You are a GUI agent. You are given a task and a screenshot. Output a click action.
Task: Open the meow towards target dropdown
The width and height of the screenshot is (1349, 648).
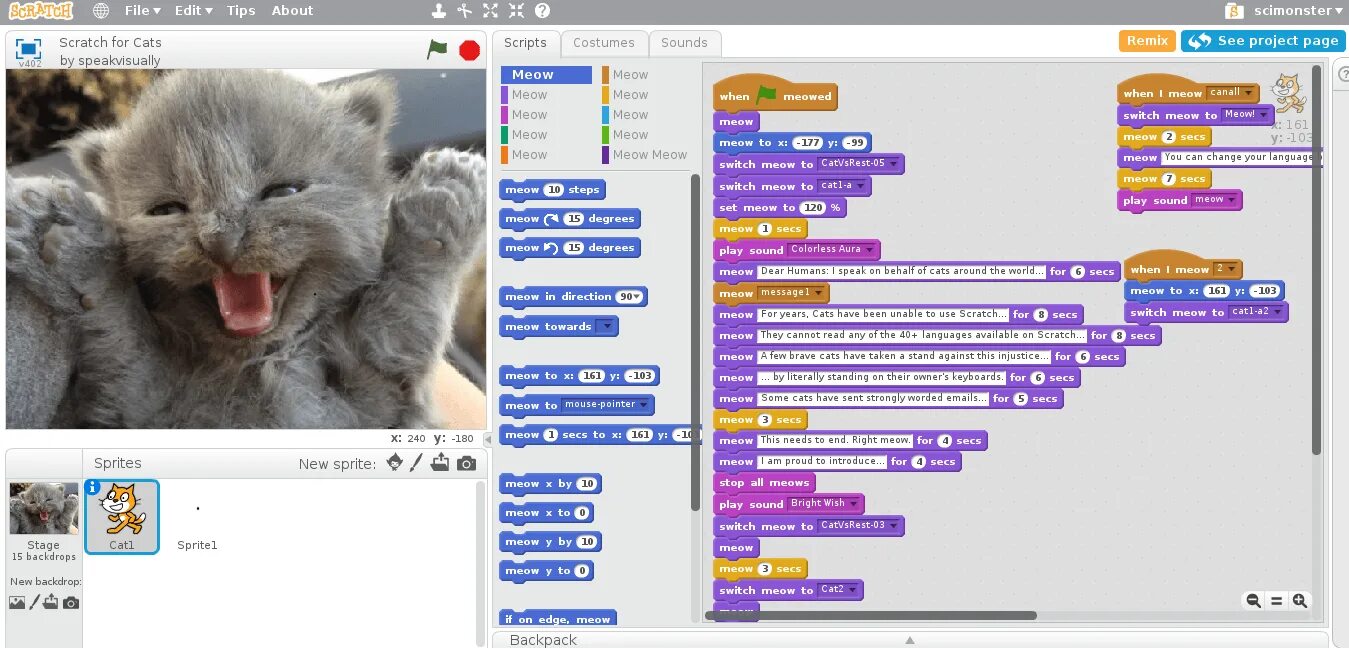605,326
